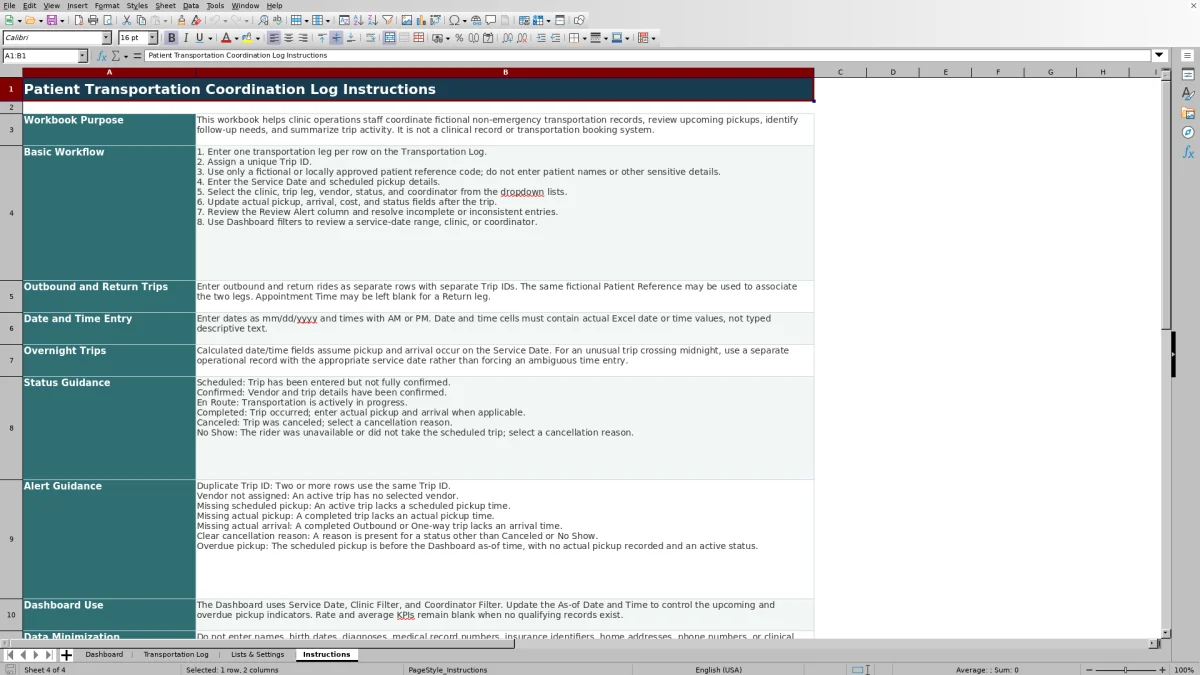Open the sidebar Navigator compass icon

click(x=1188, y=132)
